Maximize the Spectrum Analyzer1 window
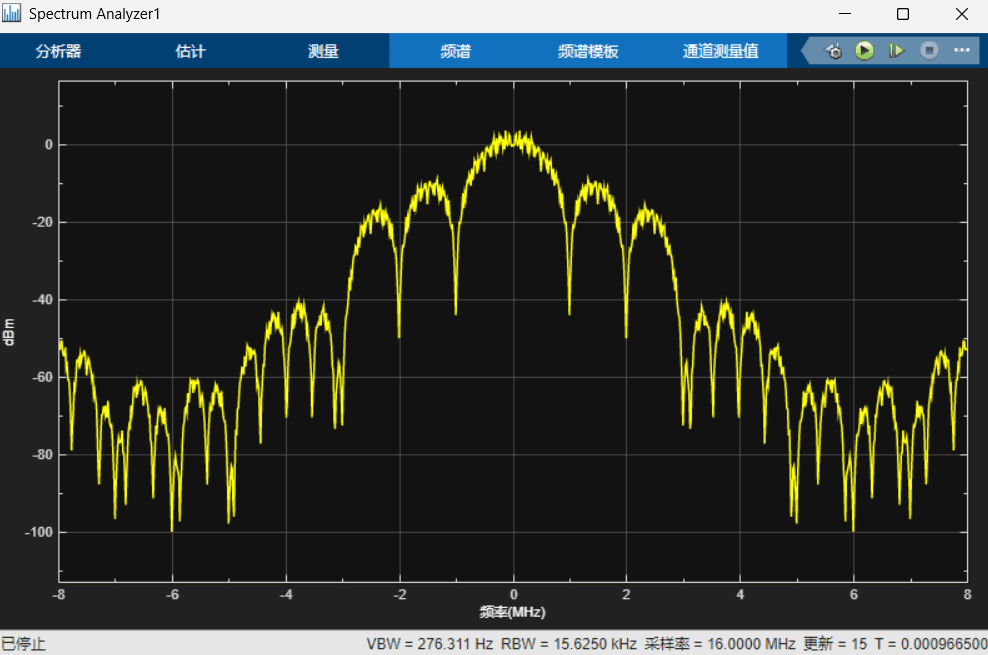988x655 pixels. click(x=903, y=14)
